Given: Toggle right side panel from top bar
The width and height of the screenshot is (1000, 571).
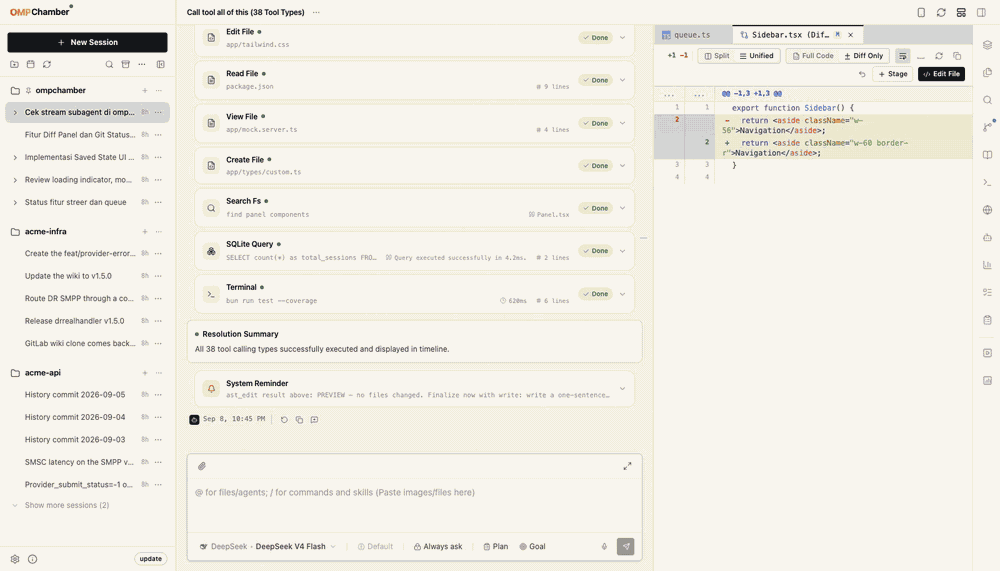Looking at the screenshot, I should click(982, 12).
